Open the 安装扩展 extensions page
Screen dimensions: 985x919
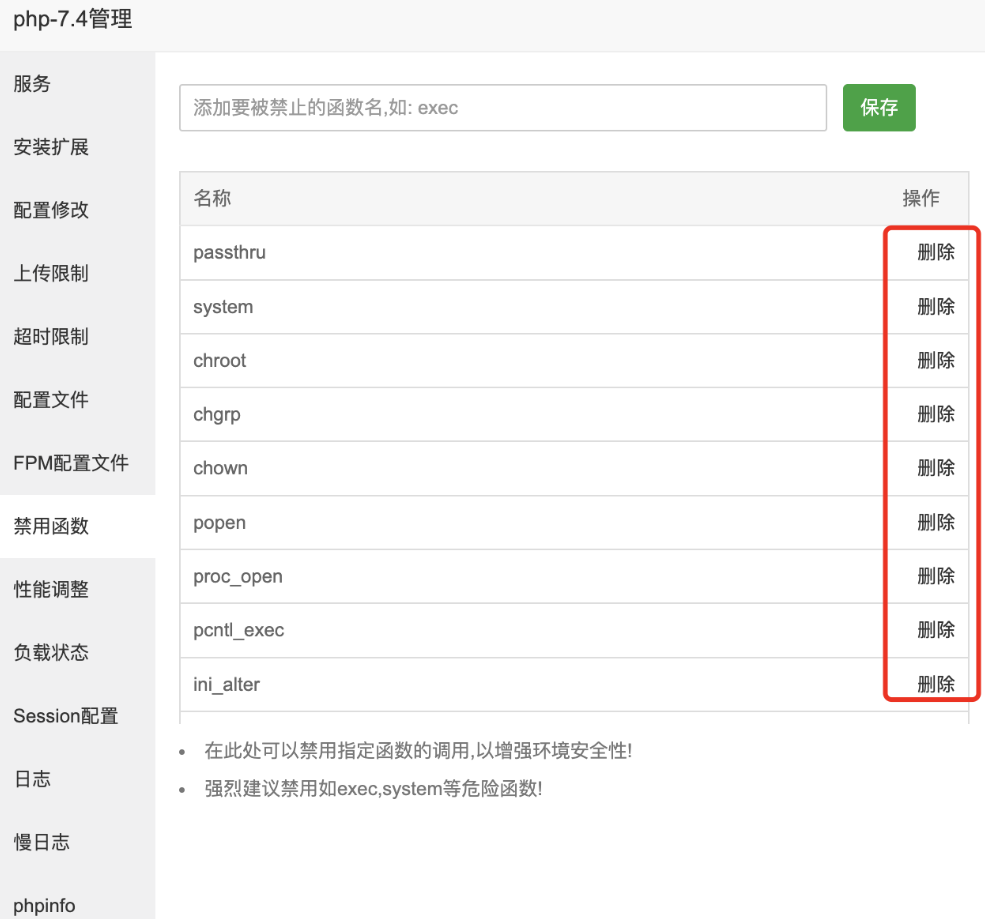coord(50,147)
